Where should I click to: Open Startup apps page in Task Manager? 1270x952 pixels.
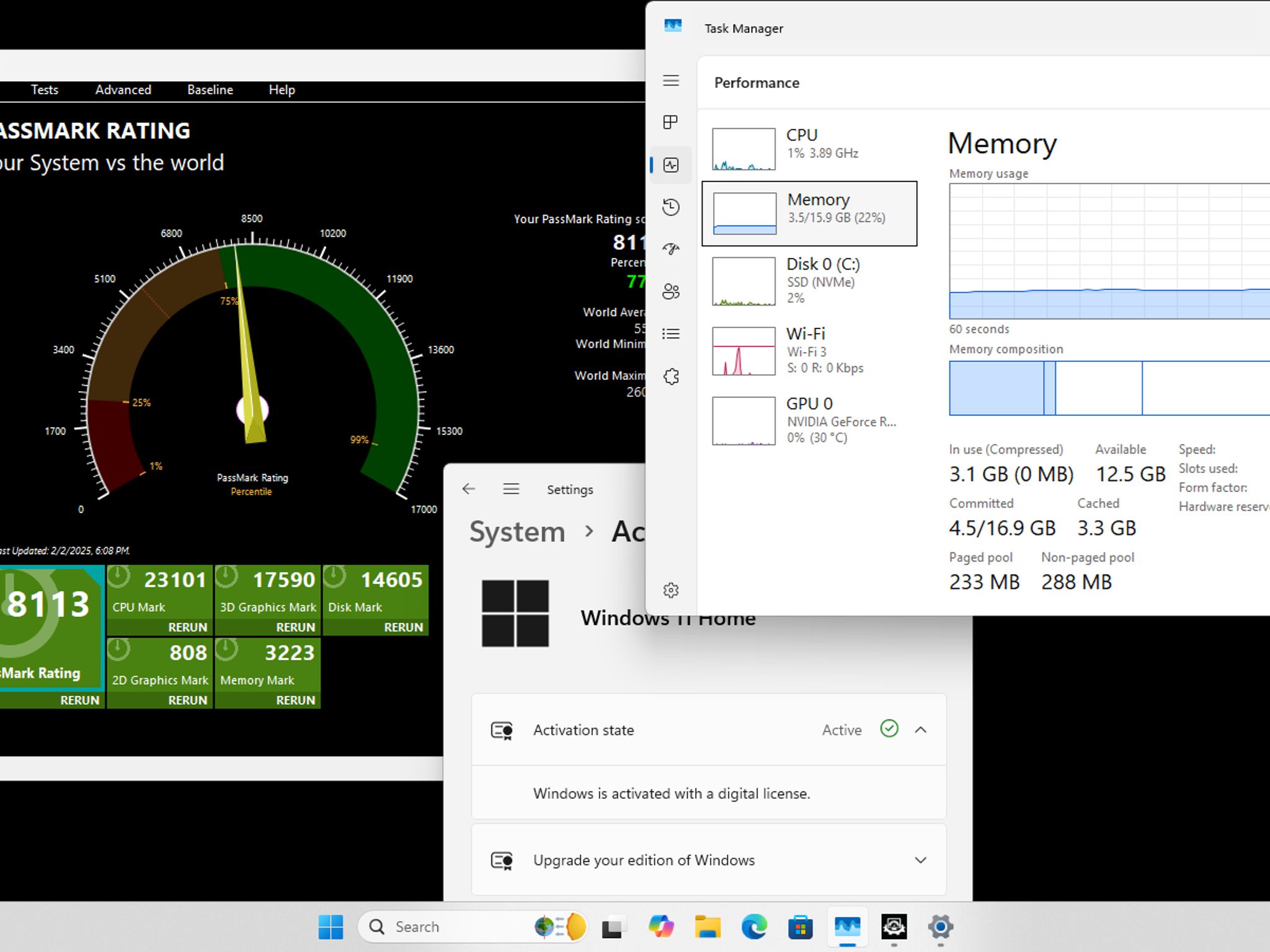(671, 249)
